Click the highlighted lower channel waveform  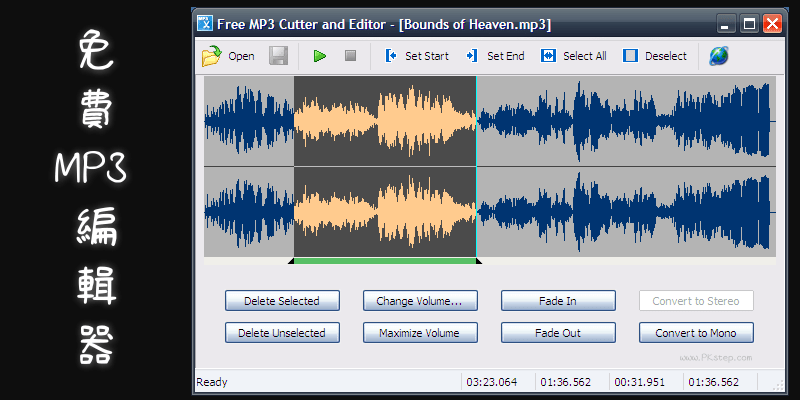coord(385,212)
